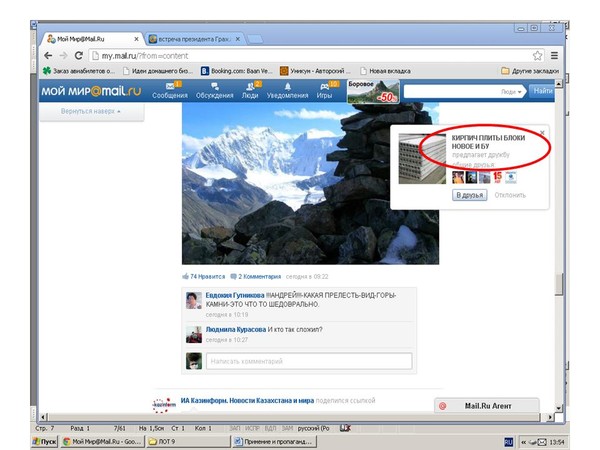Click horizontal scrollbar right arrow

click(550, 417)
